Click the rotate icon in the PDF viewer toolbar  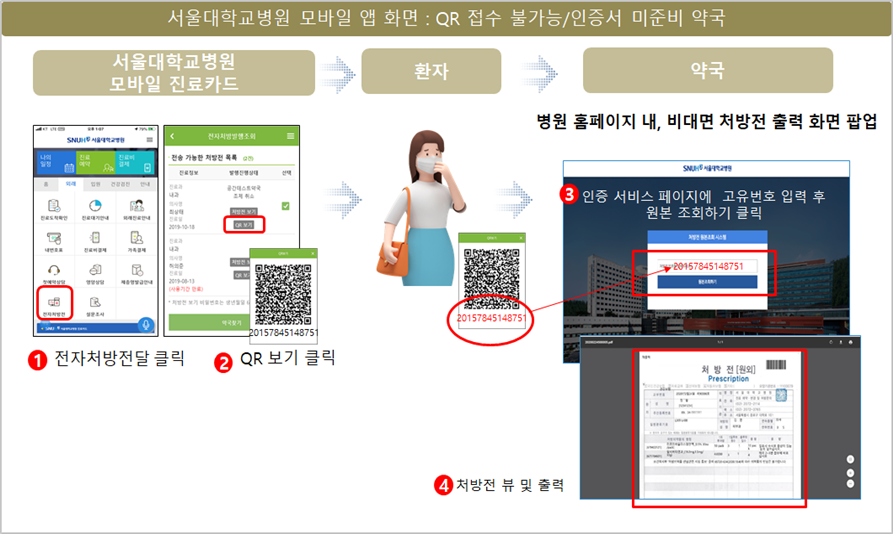[x=831, y=342]
